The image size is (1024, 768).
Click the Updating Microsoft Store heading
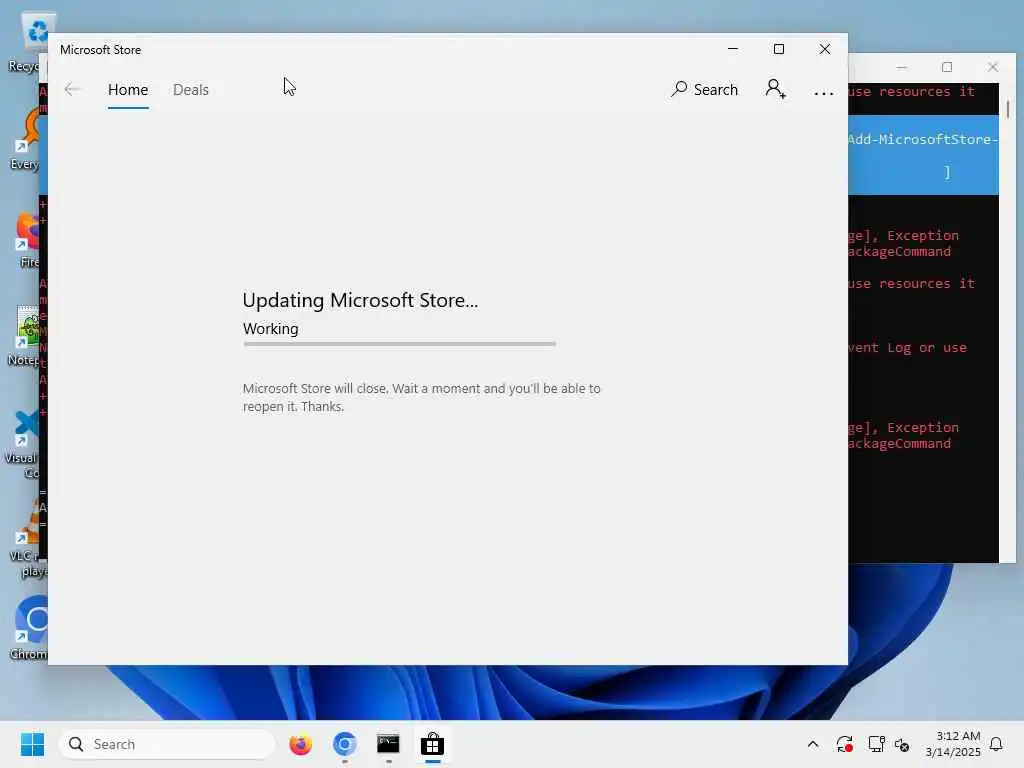(360, 300)
